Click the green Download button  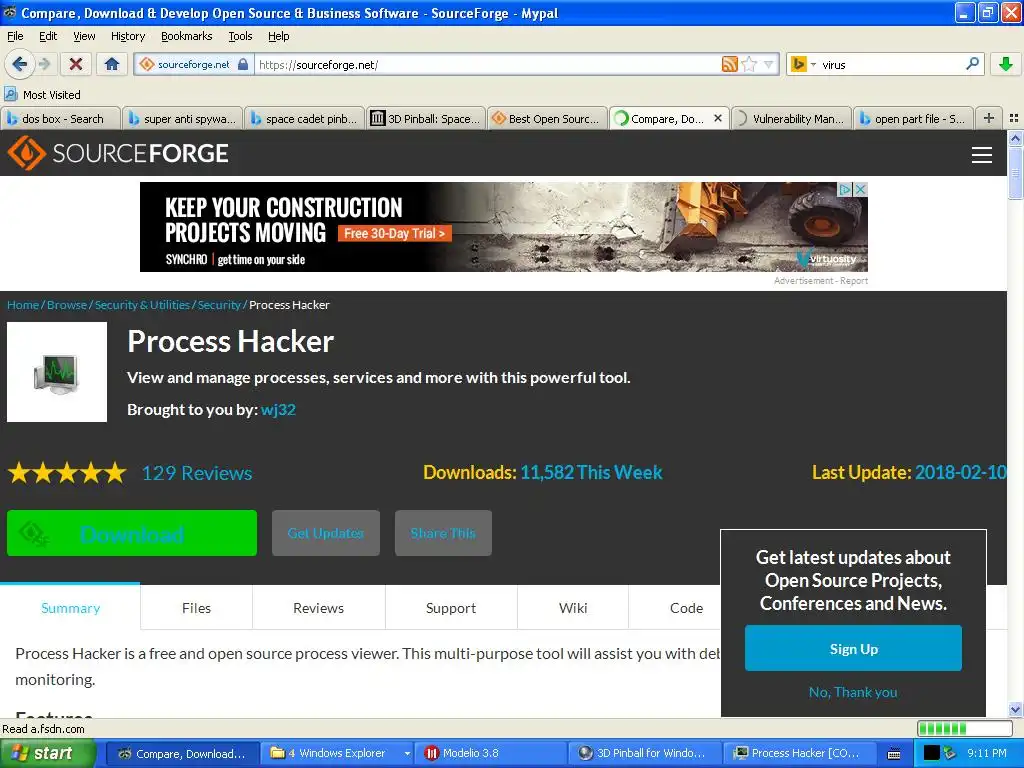[x=132, y=533]
